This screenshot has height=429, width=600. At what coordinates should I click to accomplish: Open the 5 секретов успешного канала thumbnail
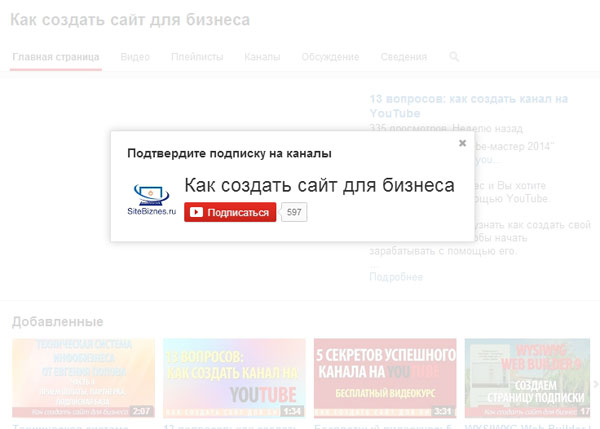385,378
